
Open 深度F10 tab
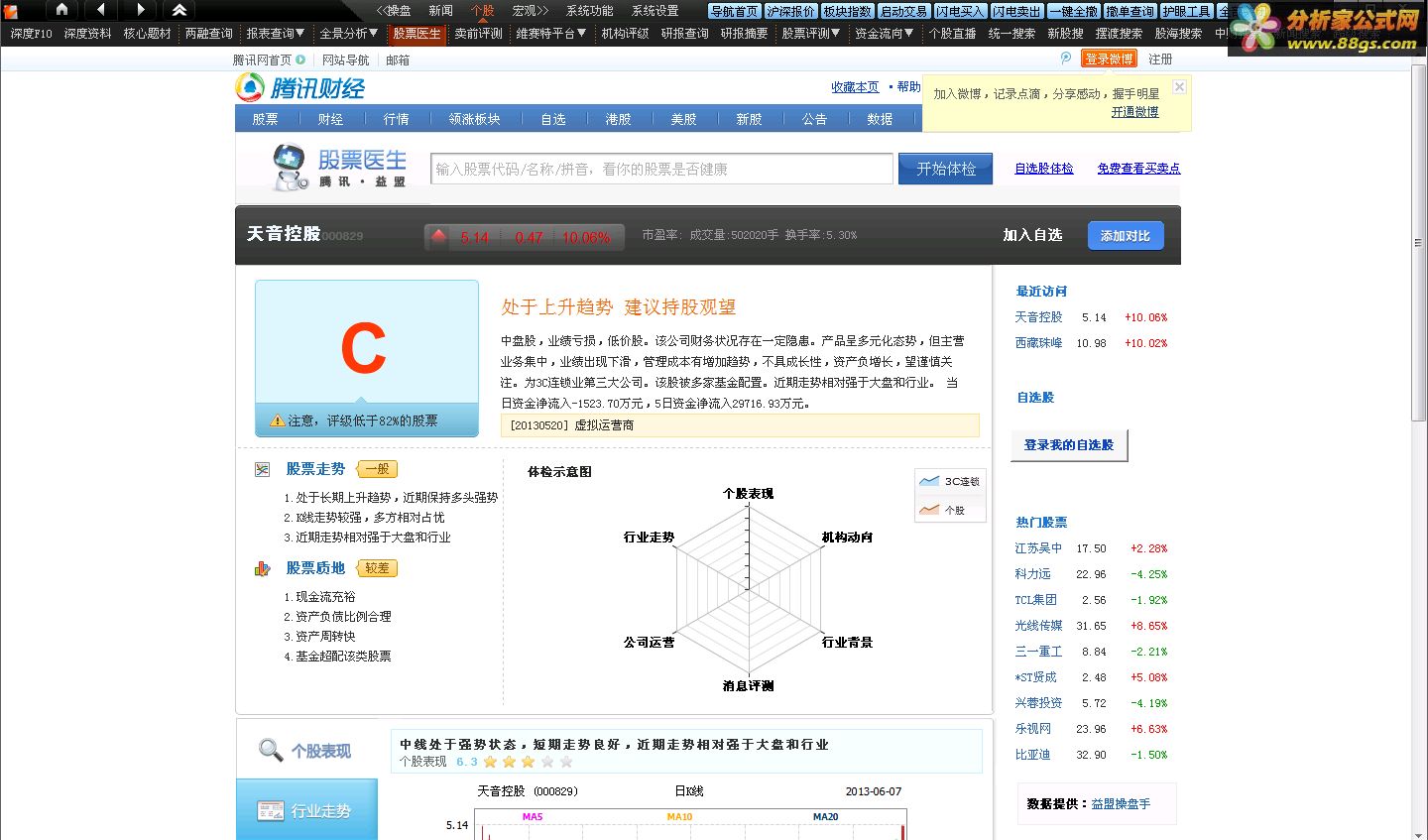[x=31, y=33]
